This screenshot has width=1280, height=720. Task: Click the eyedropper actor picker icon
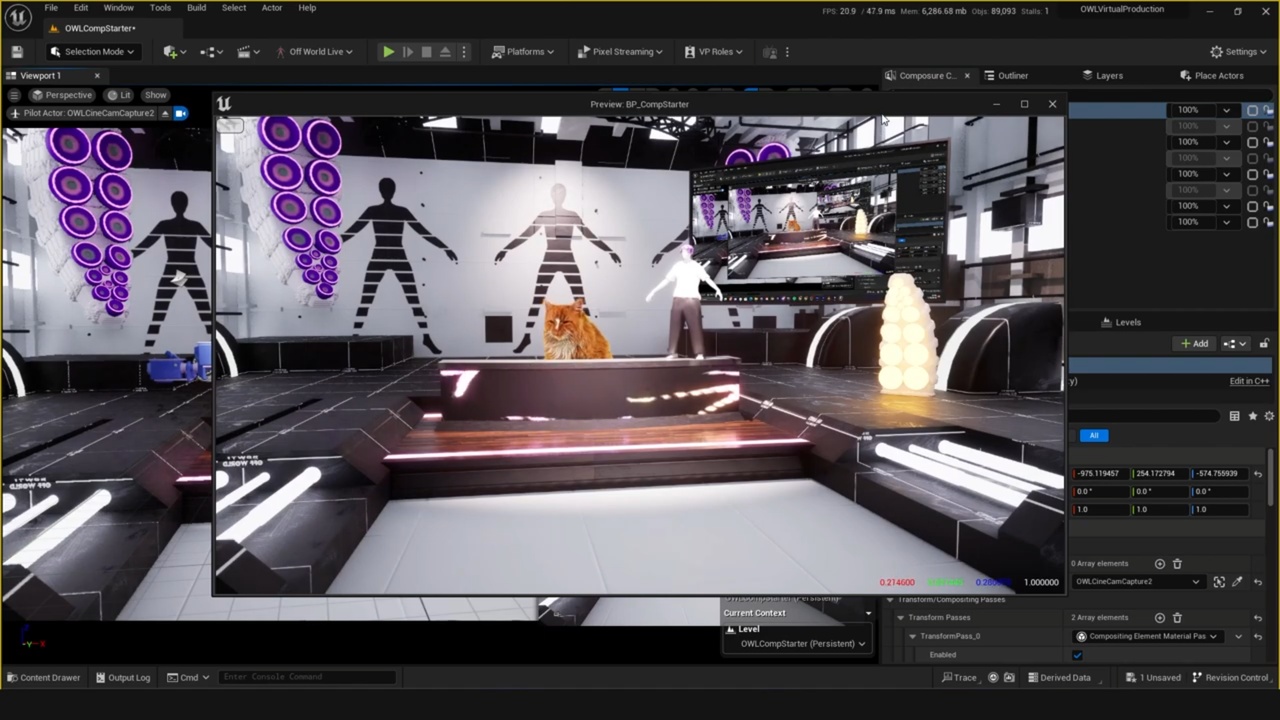1237,582
